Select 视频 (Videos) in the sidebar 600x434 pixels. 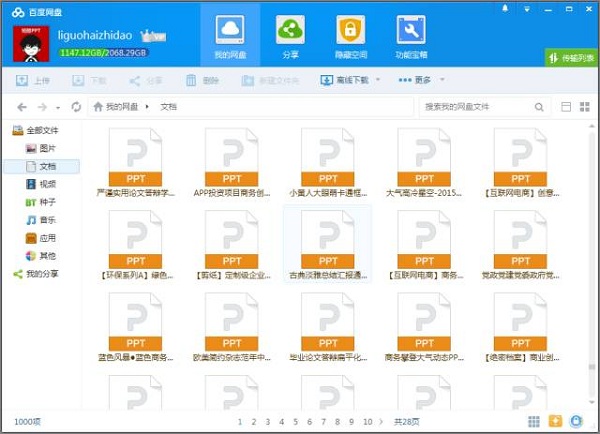pos(46,184)
